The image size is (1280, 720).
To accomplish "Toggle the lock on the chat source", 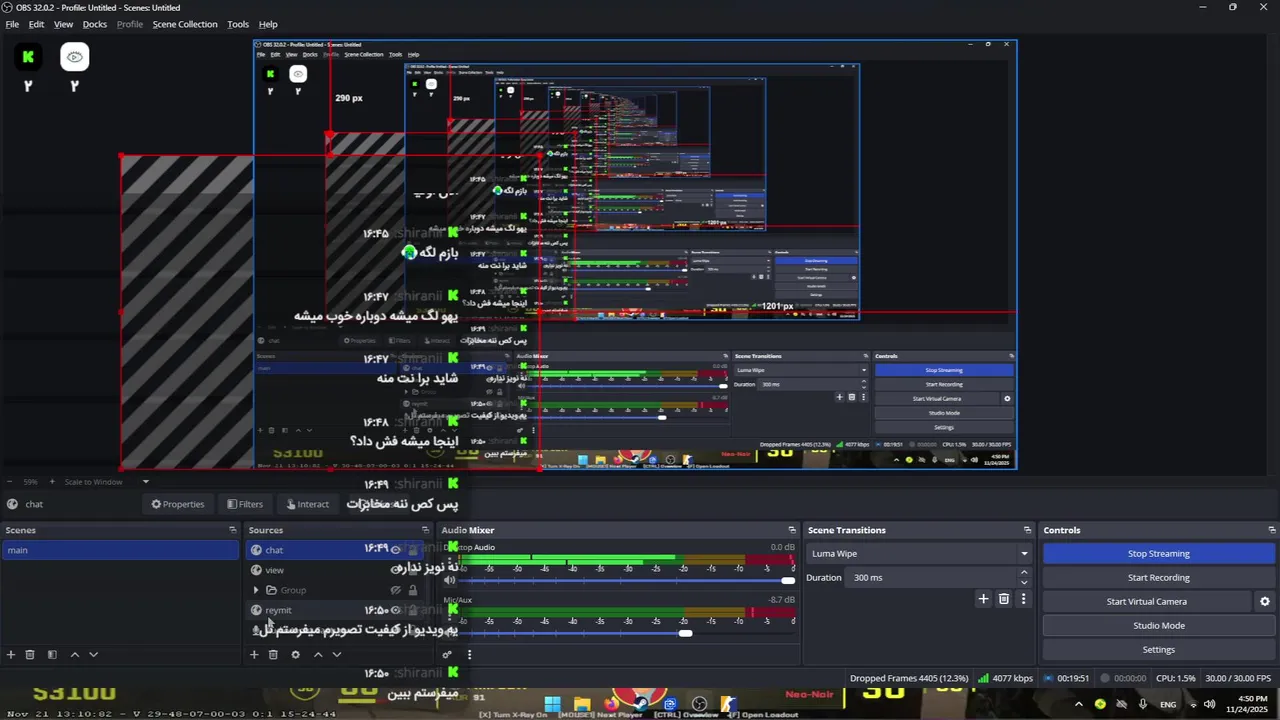I will click(413, 549).
